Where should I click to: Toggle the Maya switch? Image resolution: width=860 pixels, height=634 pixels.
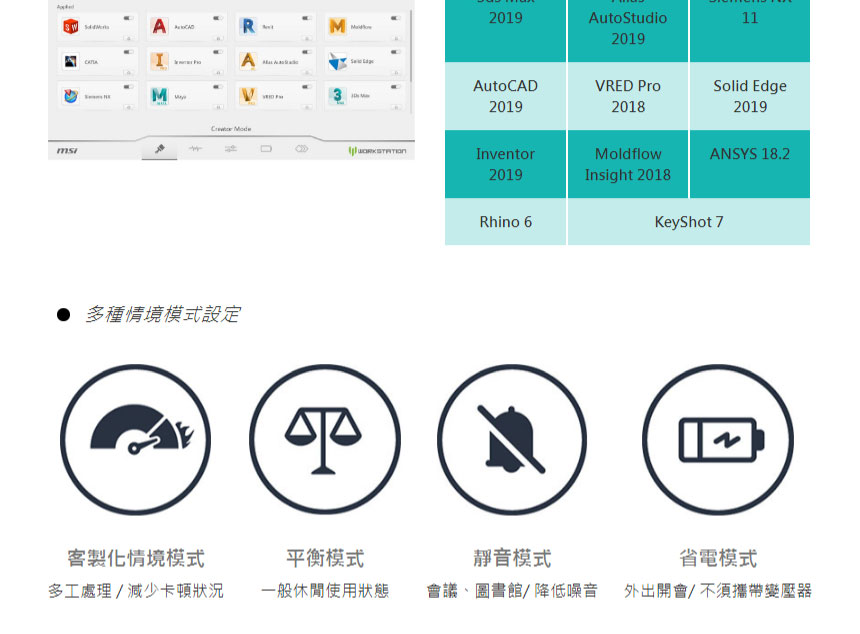[x=217, y=87]
